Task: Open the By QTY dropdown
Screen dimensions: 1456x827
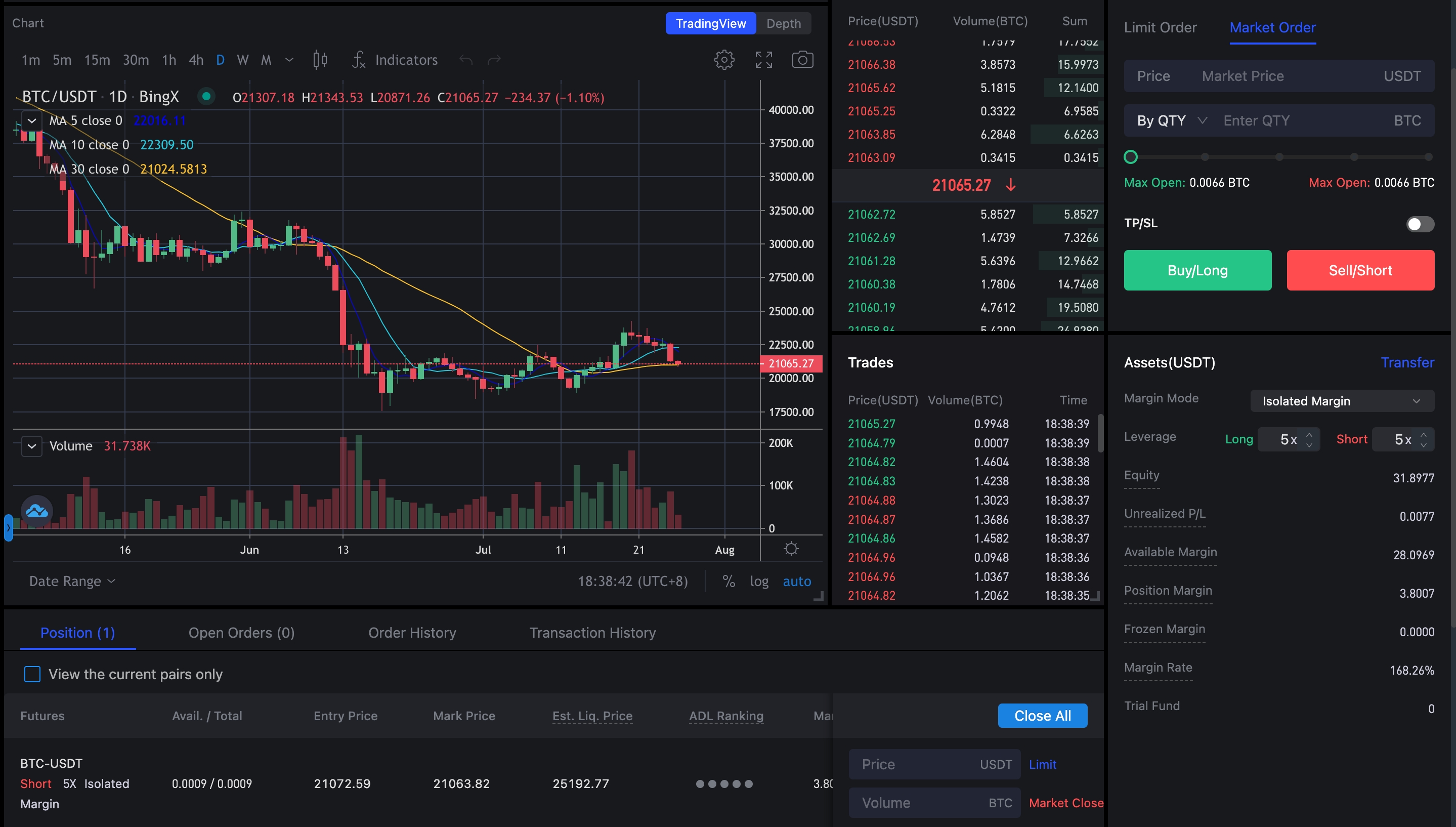Action: 1171,120
